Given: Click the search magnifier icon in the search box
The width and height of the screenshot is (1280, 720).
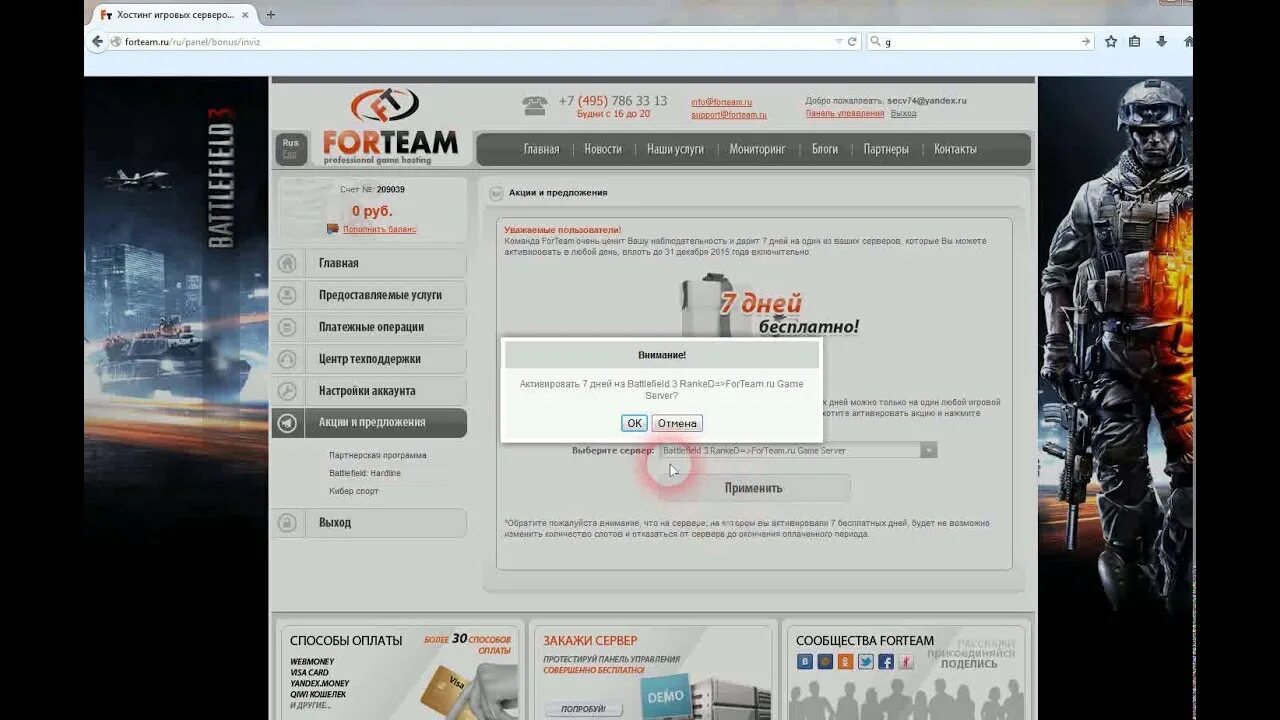Looking at the screenshot, I should 876,42.
